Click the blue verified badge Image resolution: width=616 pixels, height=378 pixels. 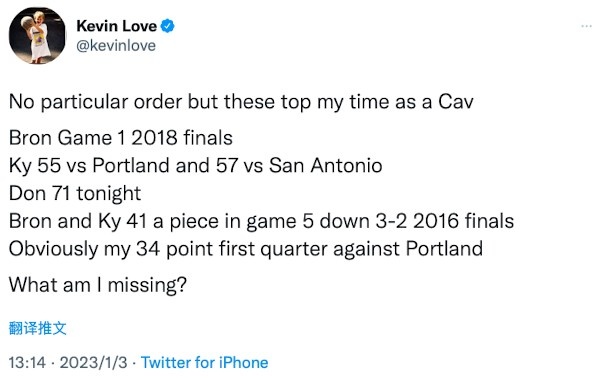tap(168, 26)
